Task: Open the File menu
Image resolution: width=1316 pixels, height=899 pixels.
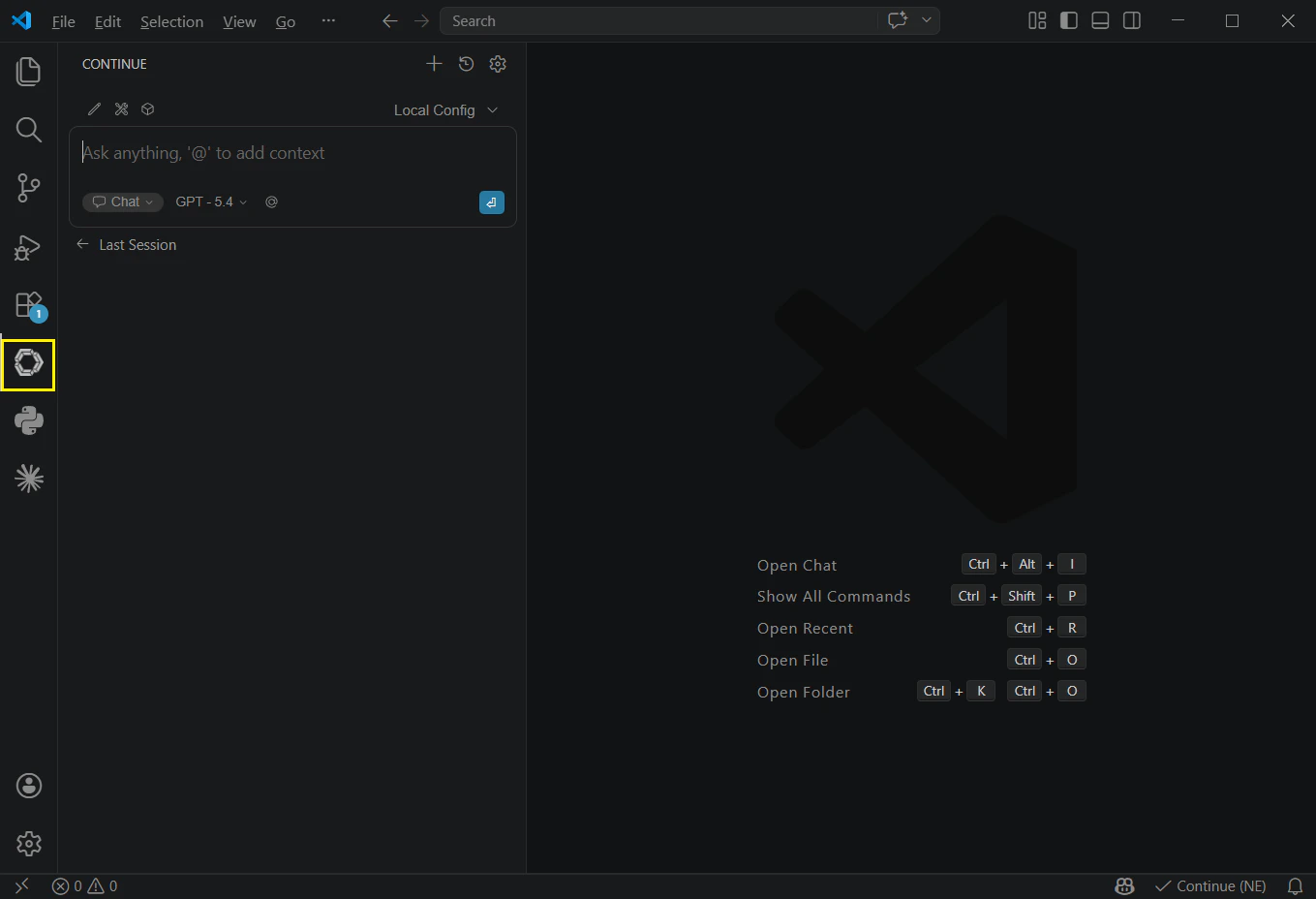Action: pyautogui.click(x=64, y=21)
